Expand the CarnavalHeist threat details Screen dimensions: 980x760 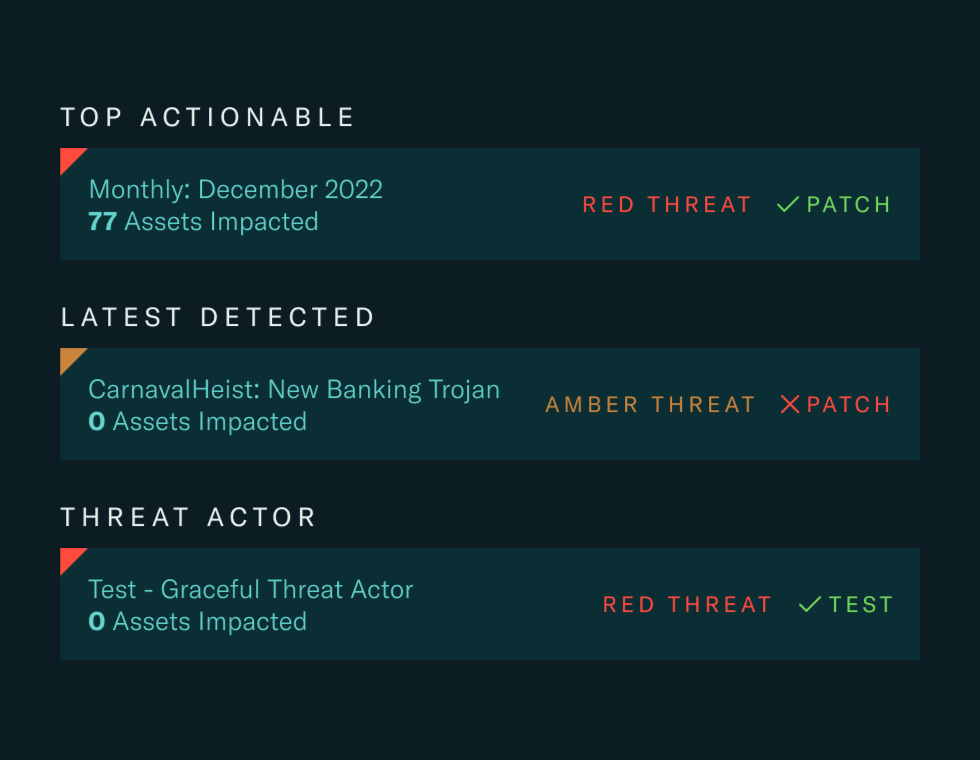pos(490,404)
